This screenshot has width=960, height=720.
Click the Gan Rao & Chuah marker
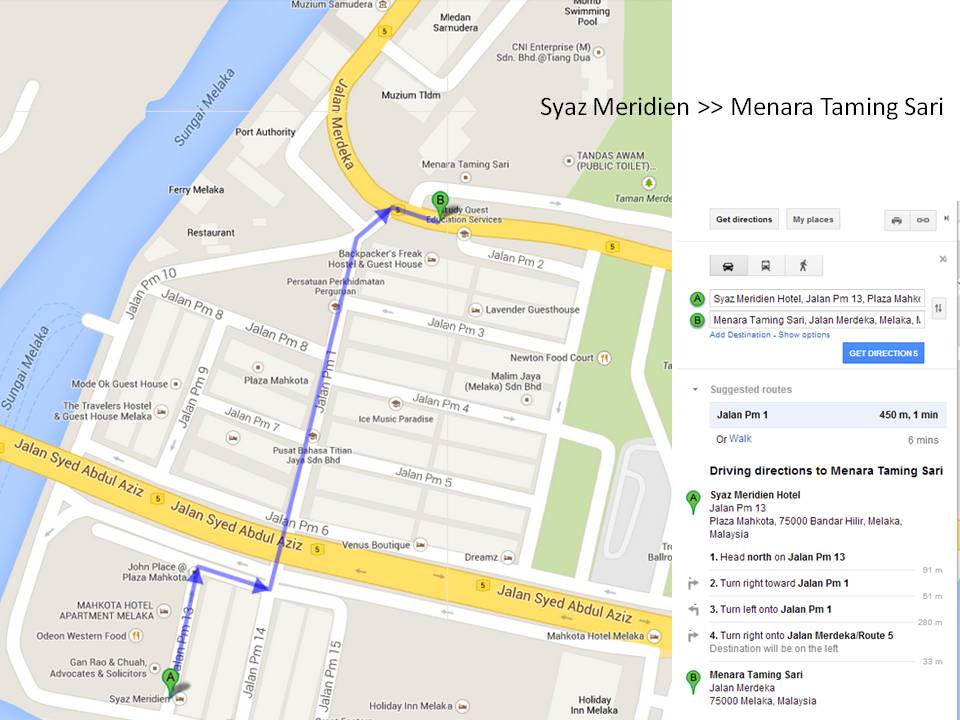click(x=154, y=668)
